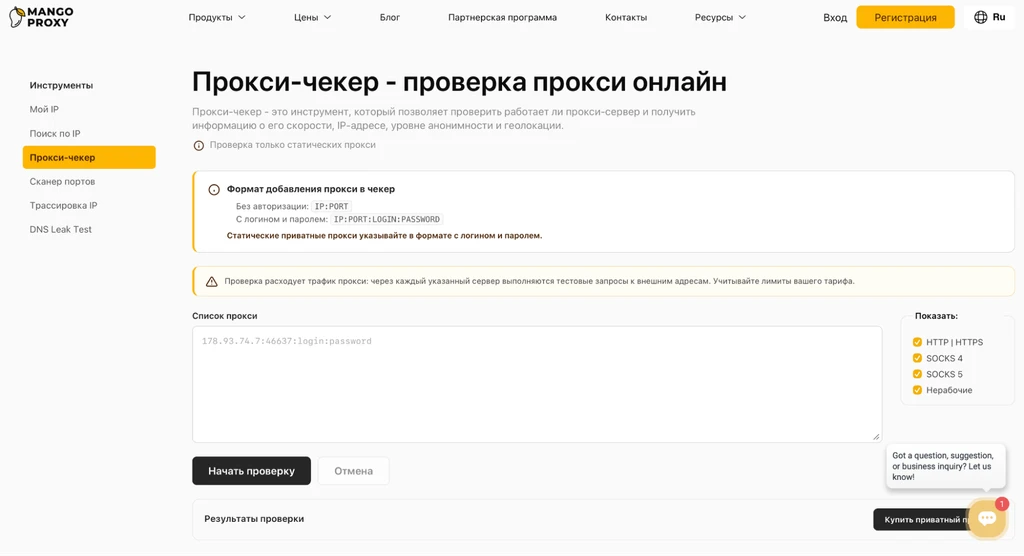The height and width of the screenshot is (556, 1024).
Task: Click the IP:PORT:LOGIN:PASSWORD format code label
Action: (387, 220)
